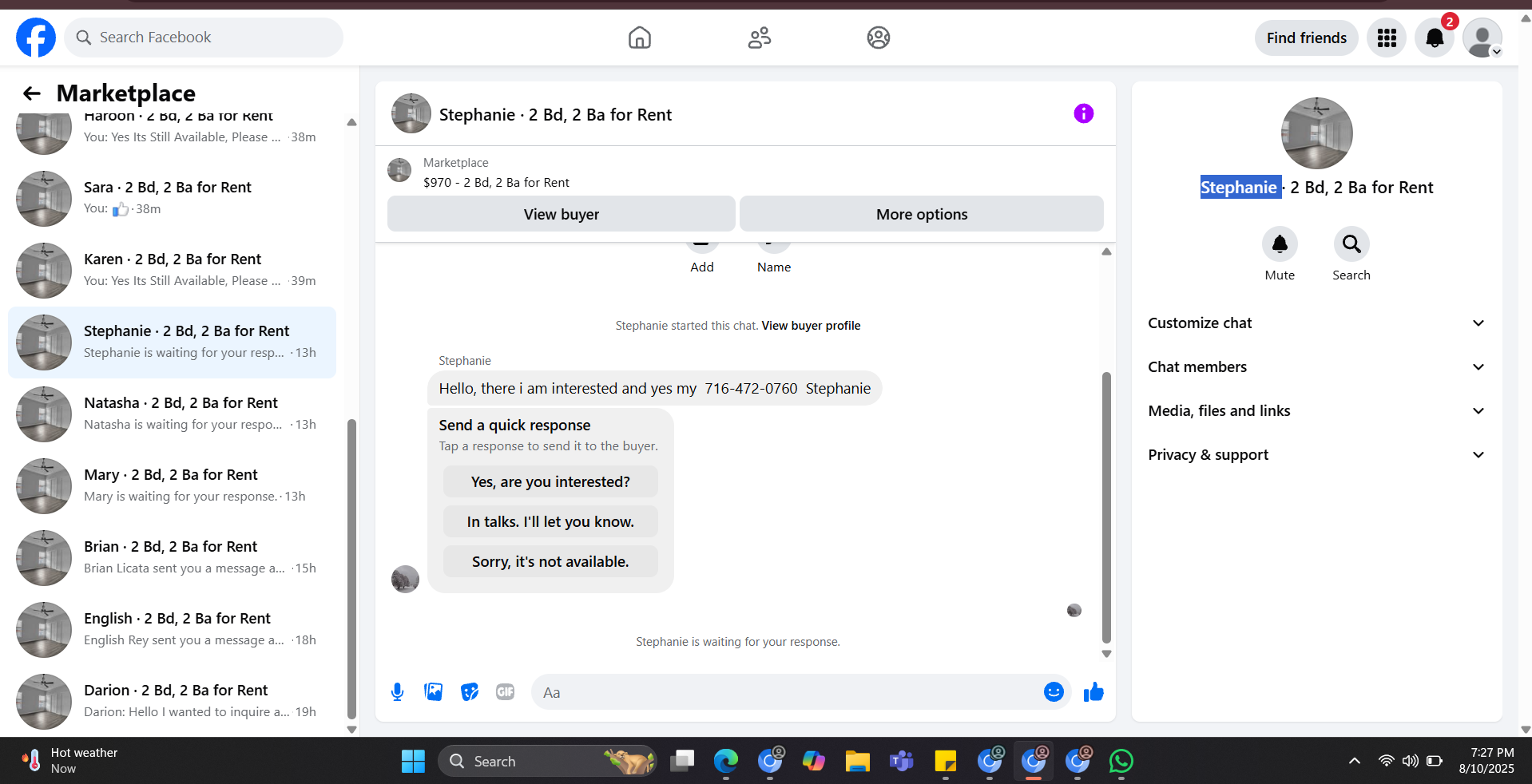Open WhatsApp from the taskbar

pyautogui.click(x=1121, y=761)
